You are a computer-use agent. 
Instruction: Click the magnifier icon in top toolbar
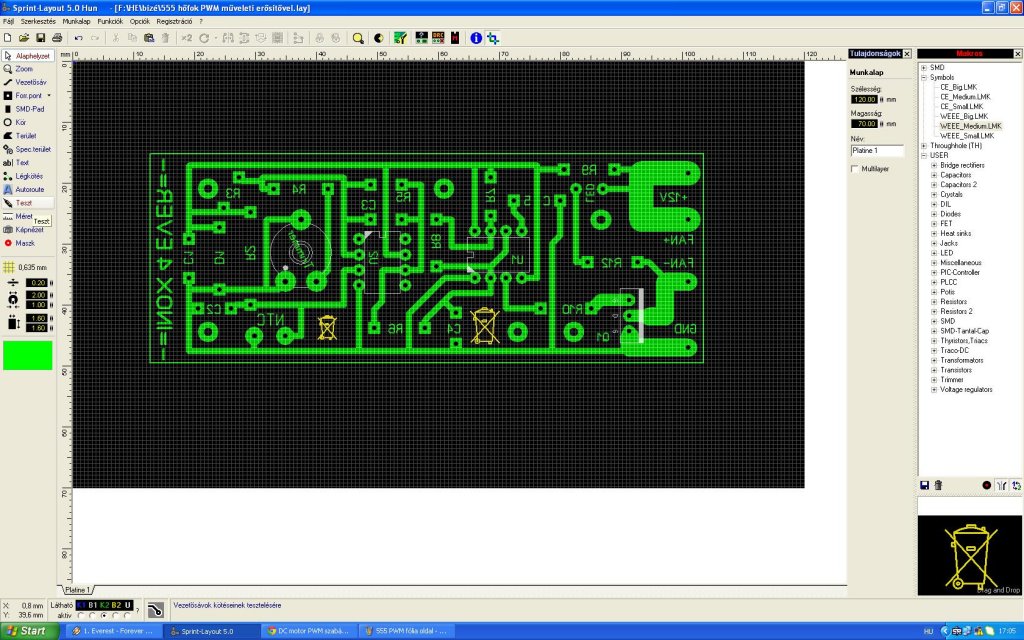pyautogui.click(x=358, y=39)
